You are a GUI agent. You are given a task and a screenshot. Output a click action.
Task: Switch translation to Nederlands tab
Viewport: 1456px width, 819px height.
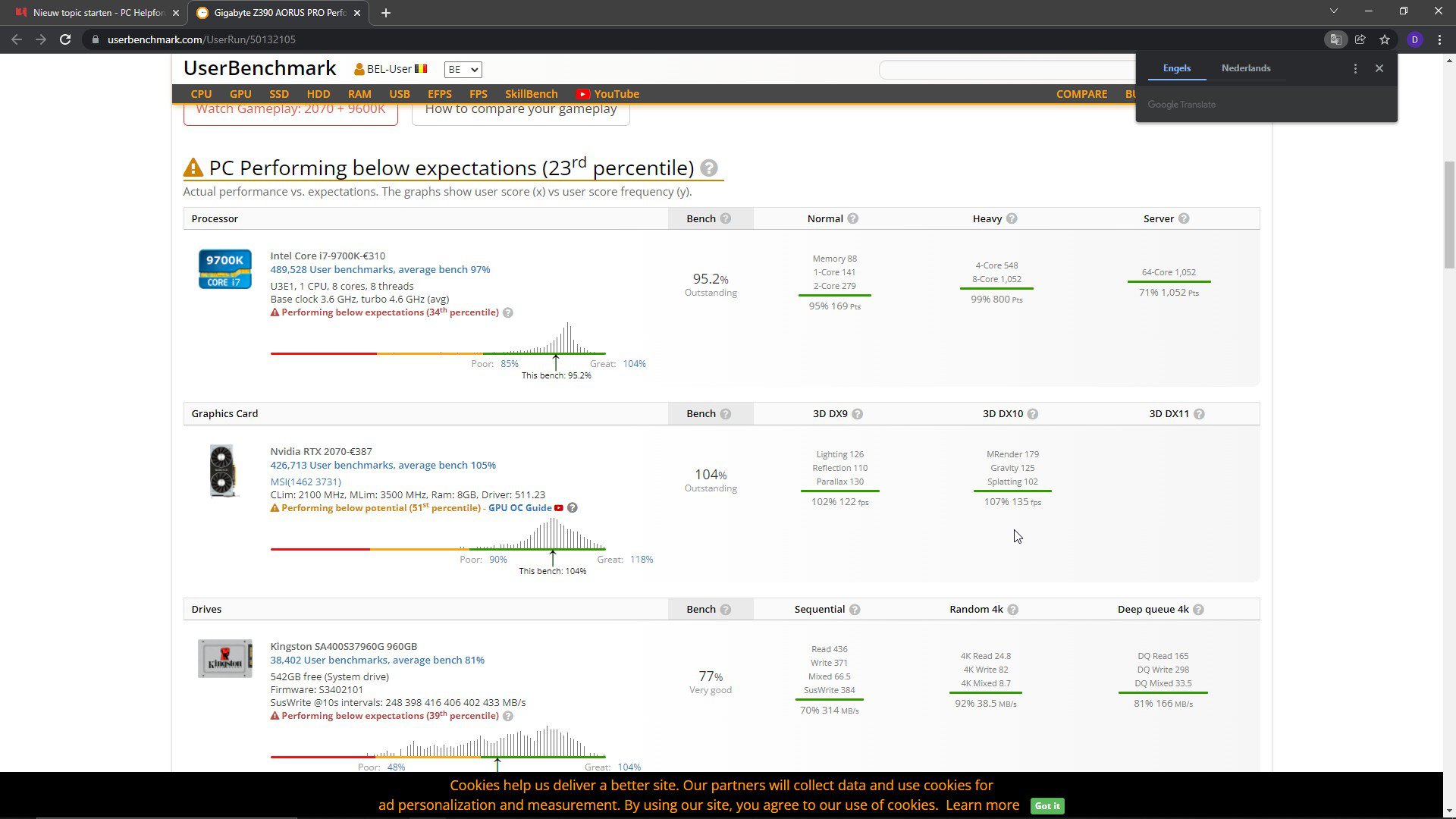(x=1246, y=68)
